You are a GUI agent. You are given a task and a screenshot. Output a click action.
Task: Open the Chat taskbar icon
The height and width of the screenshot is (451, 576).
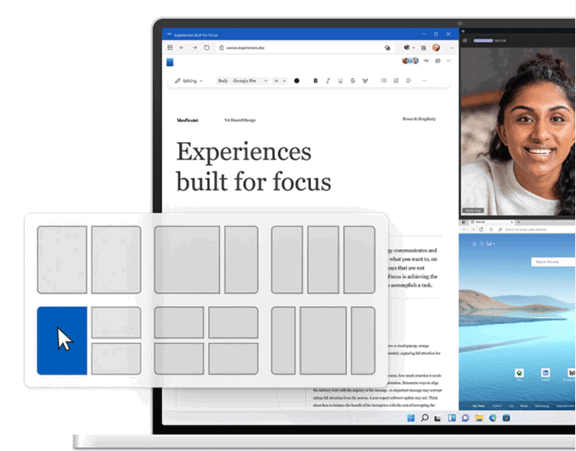click(x=465, y=418)
